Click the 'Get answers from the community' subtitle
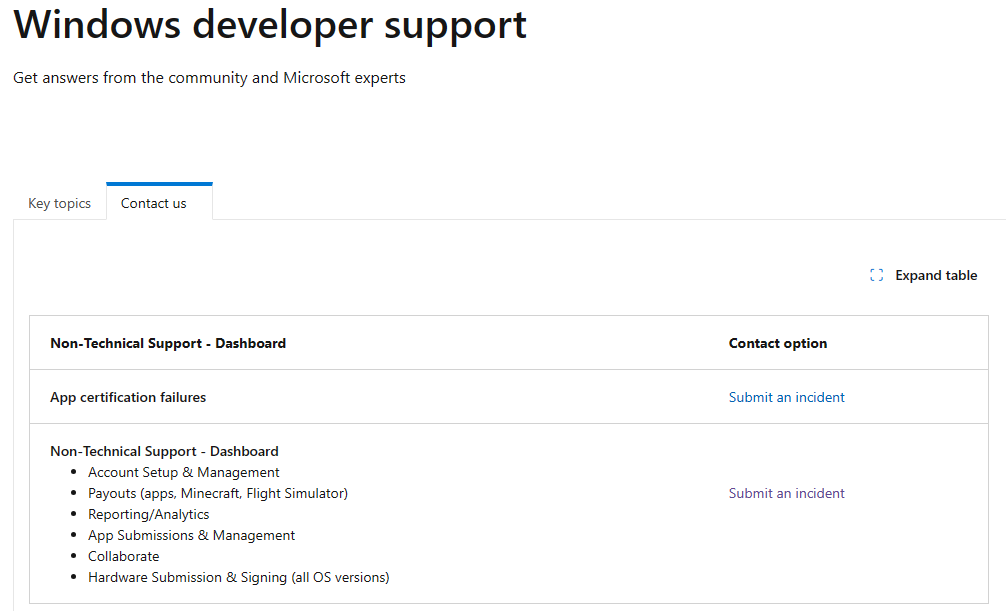1006x611 pixels. (x=209, y=78)
